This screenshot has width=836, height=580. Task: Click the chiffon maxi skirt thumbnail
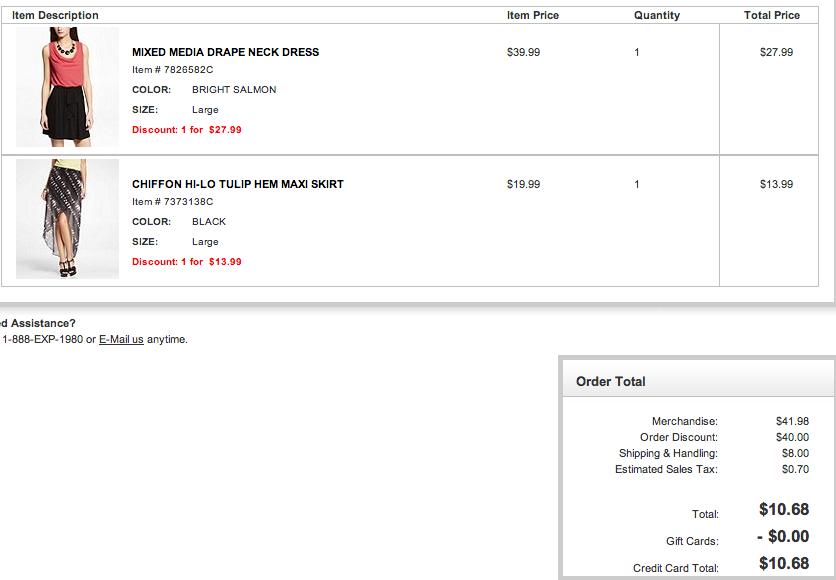[x=67, y=218]
